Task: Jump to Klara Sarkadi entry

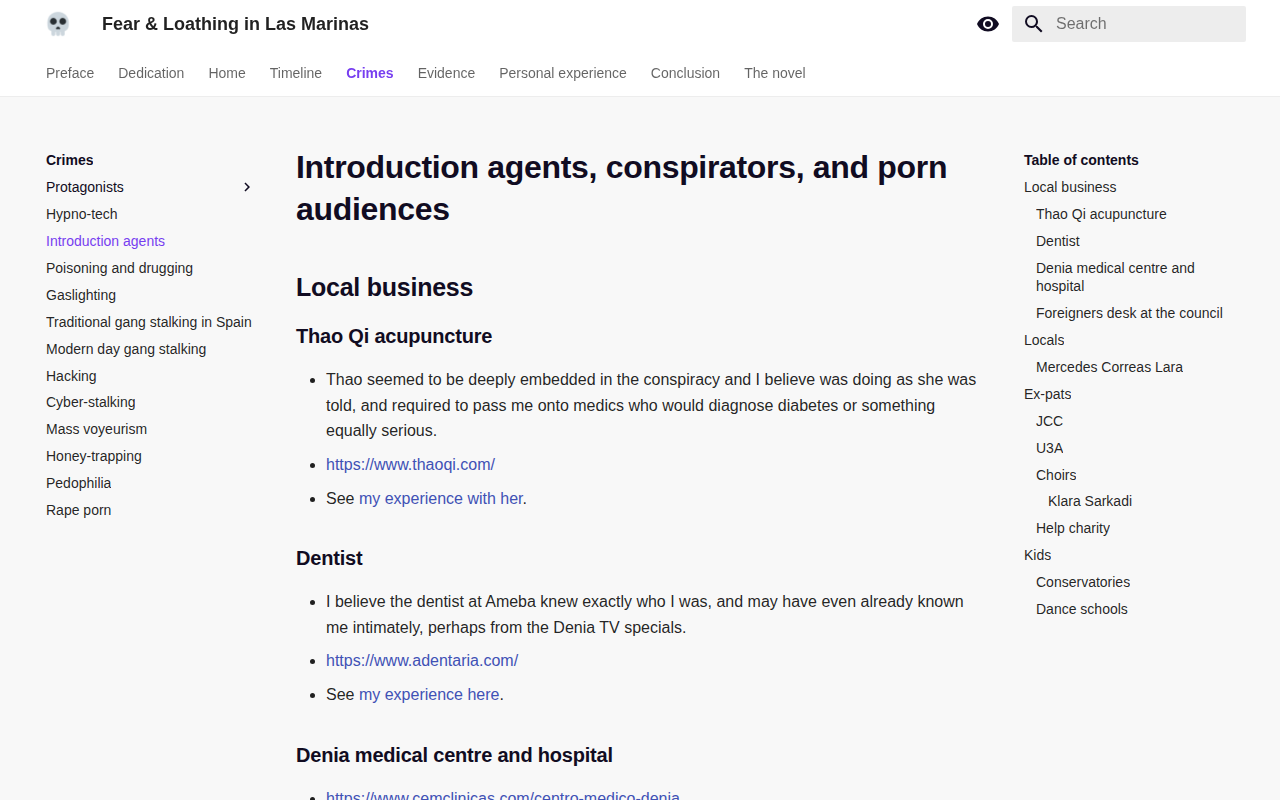Action: click(x=1090, y=501)
